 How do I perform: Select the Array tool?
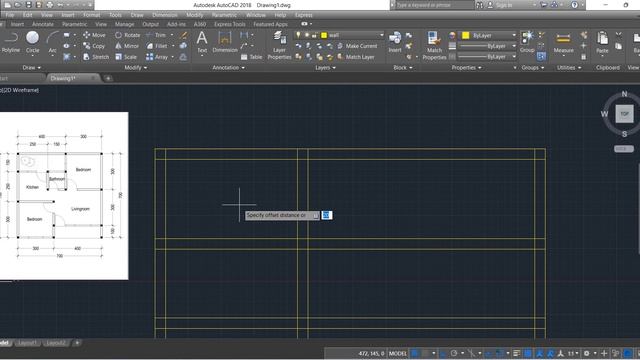157,57
